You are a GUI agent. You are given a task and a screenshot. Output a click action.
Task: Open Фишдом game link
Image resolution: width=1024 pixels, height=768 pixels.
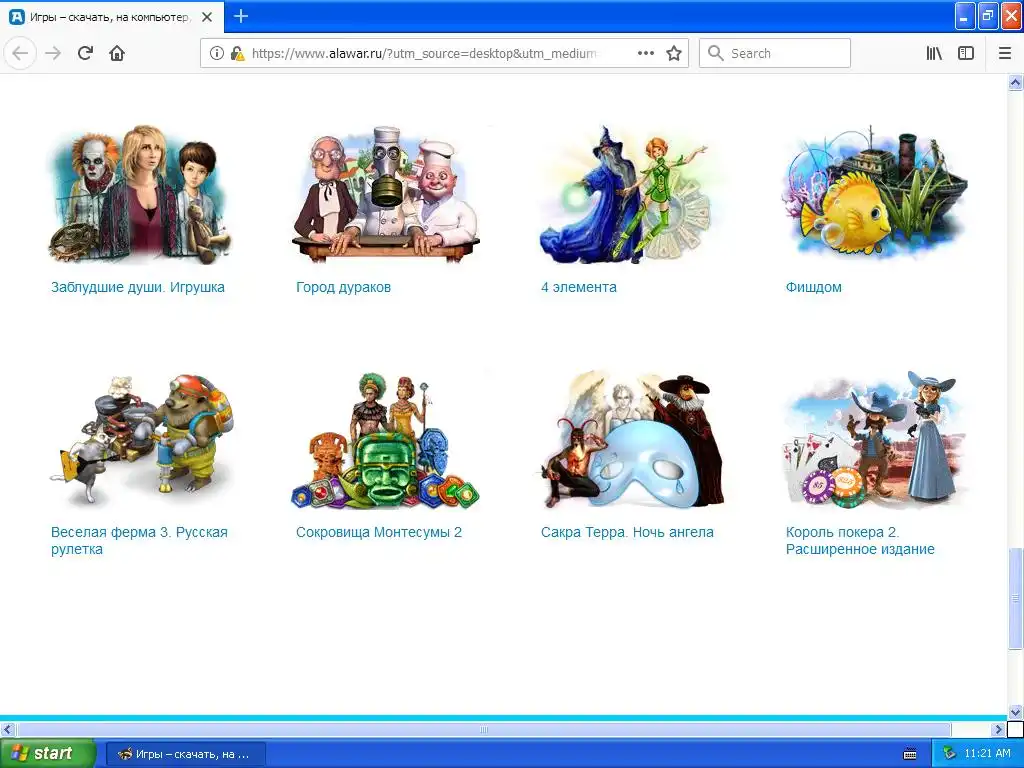click(814, 287)
